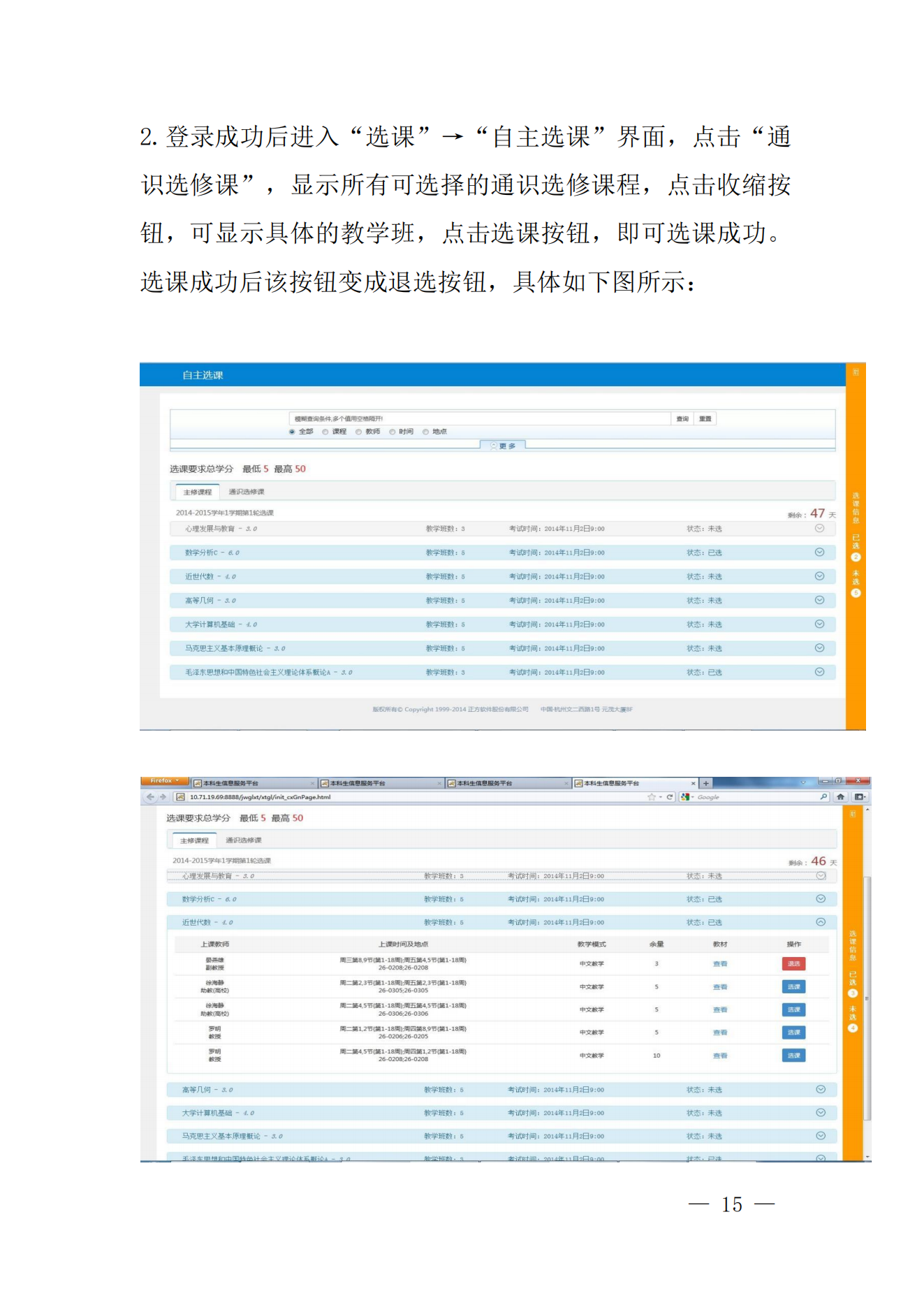Image resolution: width=924 pixels, height=1307 pixels.
Task: Expand the 更多 search options panel
Action: coord(503,446)
